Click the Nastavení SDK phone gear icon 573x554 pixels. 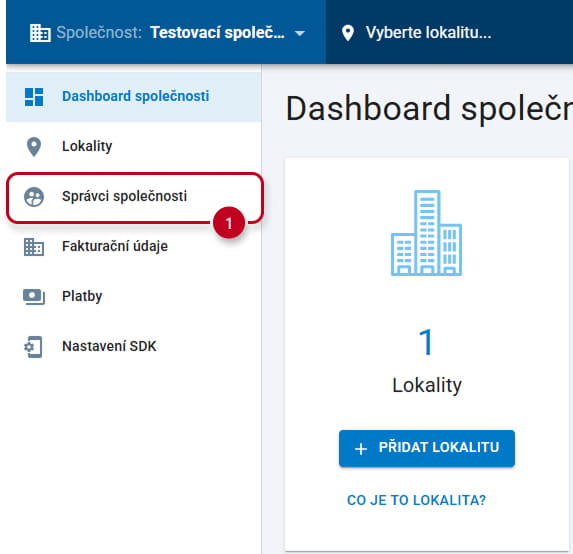tap(33, 347)
